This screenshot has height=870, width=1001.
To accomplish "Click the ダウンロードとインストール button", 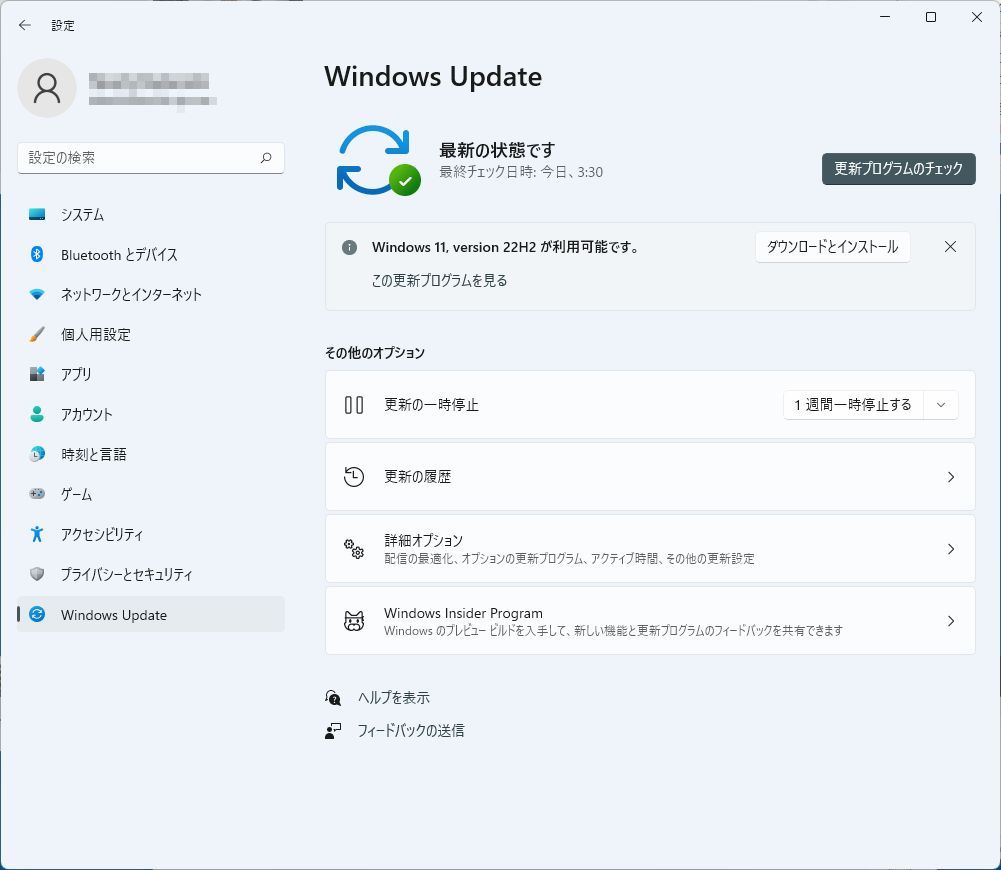I will click(832, 247).
